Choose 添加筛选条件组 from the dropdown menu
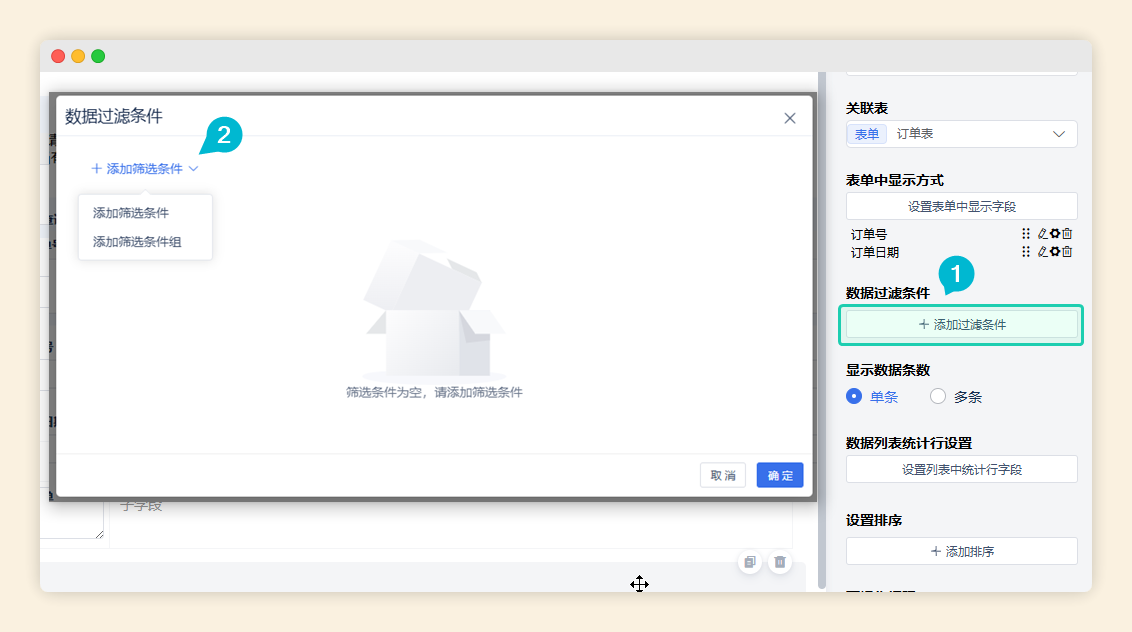The image size is (1132, 632). click(x=137, y=241)
